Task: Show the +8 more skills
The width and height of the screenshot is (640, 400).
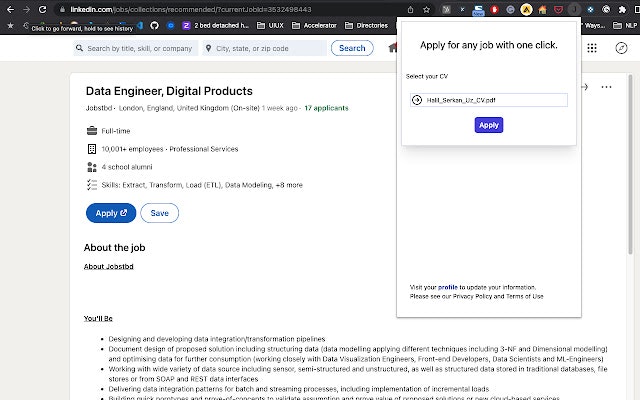Action: (x=289, y=185)
